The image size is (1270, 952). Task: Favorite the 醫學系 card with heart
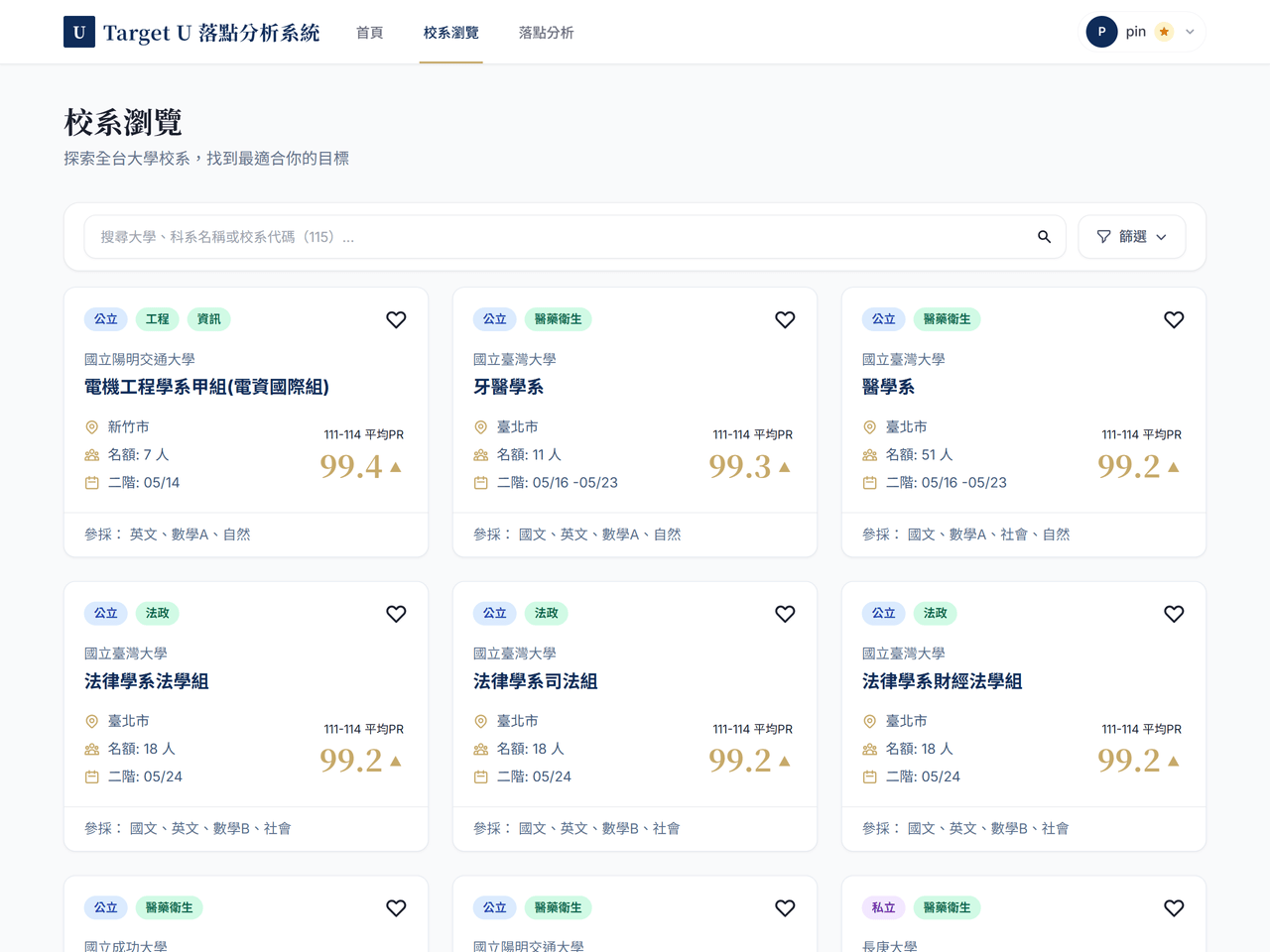pyautogui.click(x=1174, y=319)
